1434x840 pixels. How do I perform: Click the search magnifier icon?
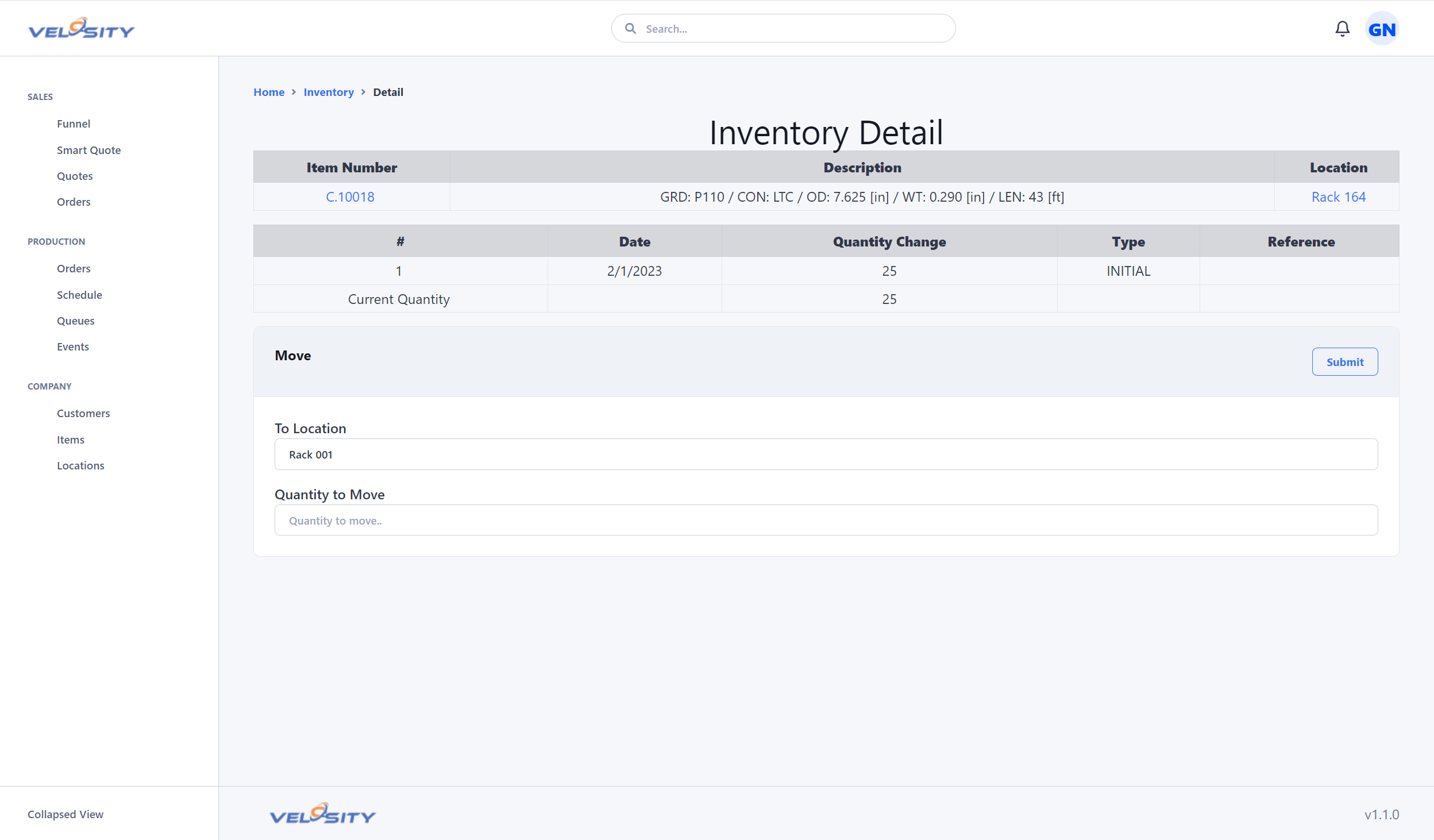coord(630,28)
